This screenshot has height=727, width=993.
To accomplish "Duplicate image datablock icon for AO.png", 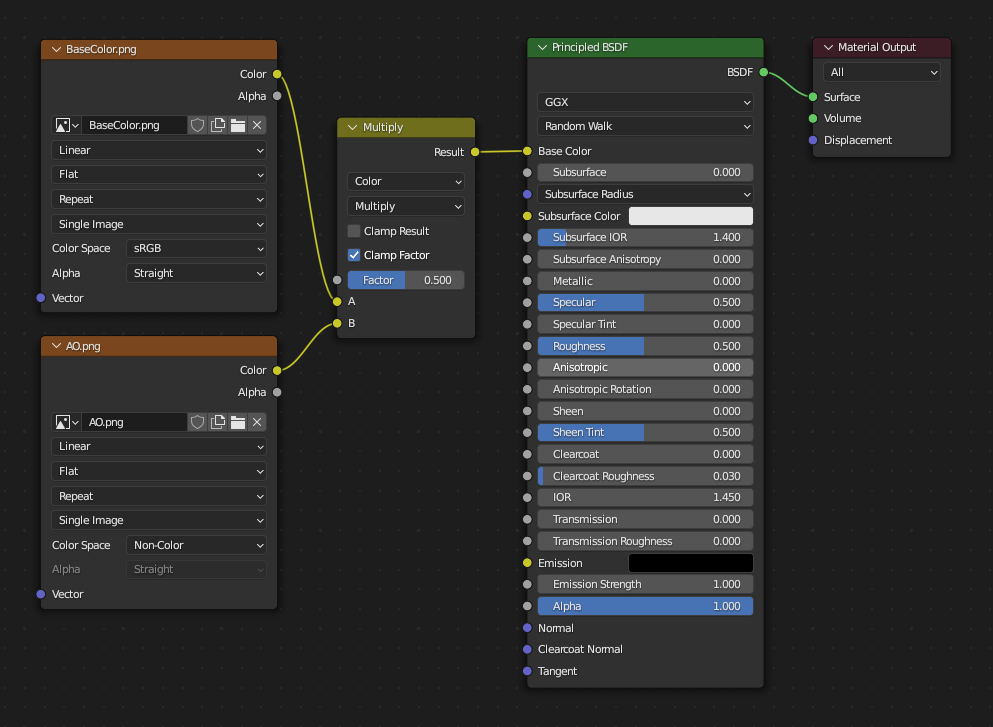I will click(218, 422).
